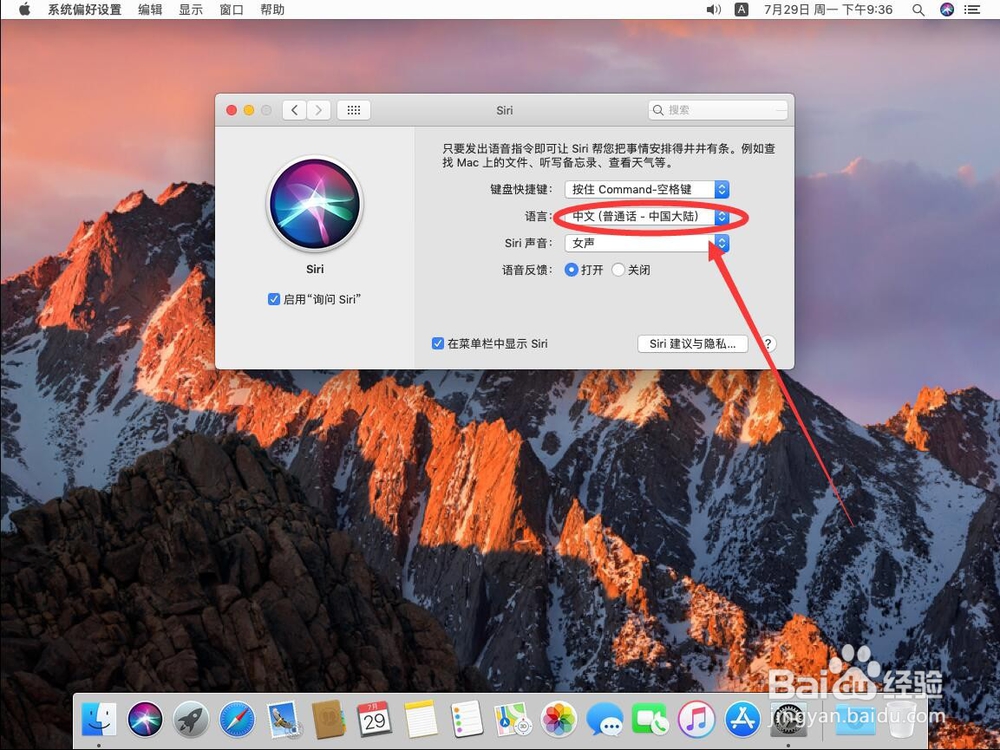Open System Preferences gear in Dock
The image size is (1000, 750).
tap(789, 719)
